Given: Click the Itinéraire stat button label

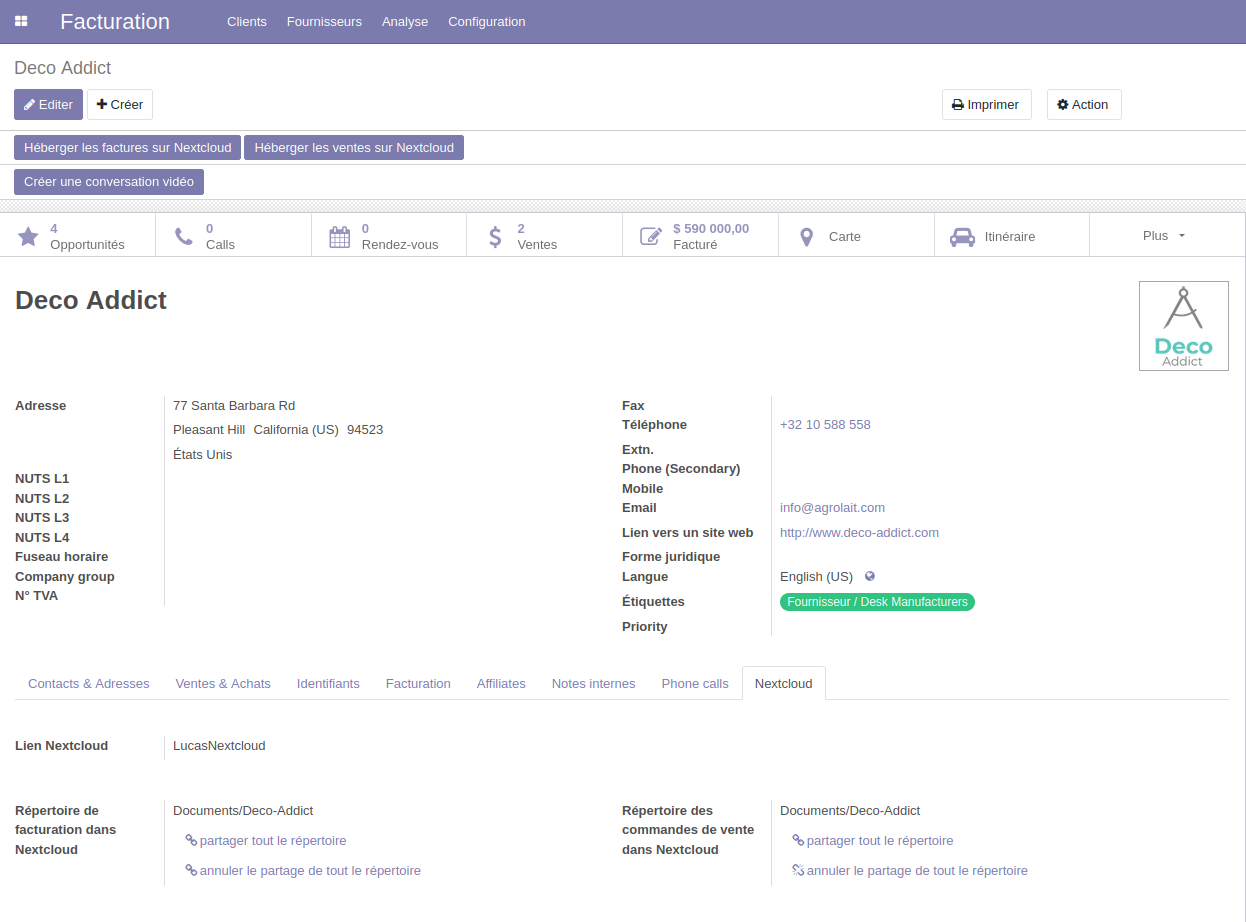Looking at the screenshot, I should (1010, 237).
